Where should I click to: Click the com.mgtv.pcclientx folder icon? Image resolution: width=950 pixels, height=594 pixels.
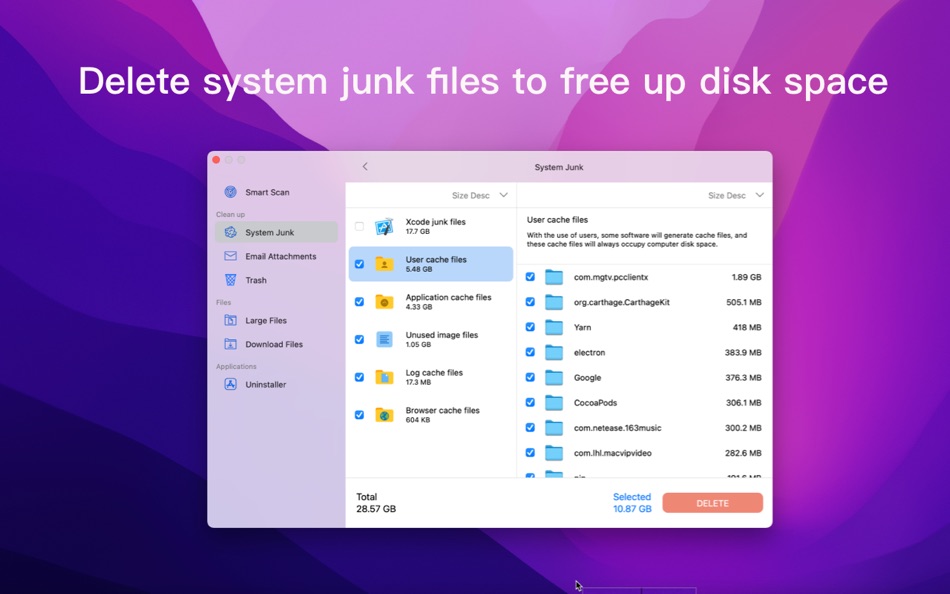tap(554, 277)
